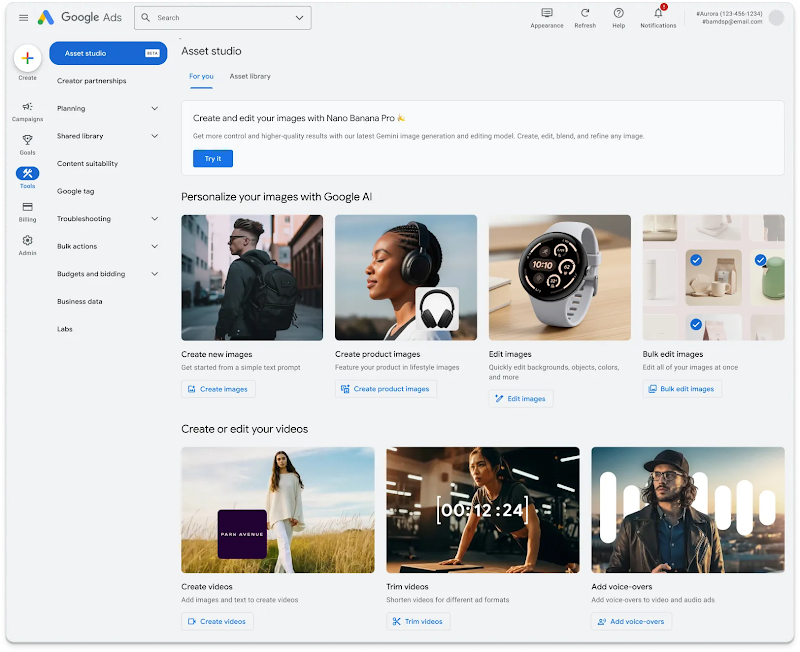This screenshot has height=652, width=800.
Task: Click the Try it button for Nano Banana Pro
Action: pyautogui.click(x=212, y=158)
